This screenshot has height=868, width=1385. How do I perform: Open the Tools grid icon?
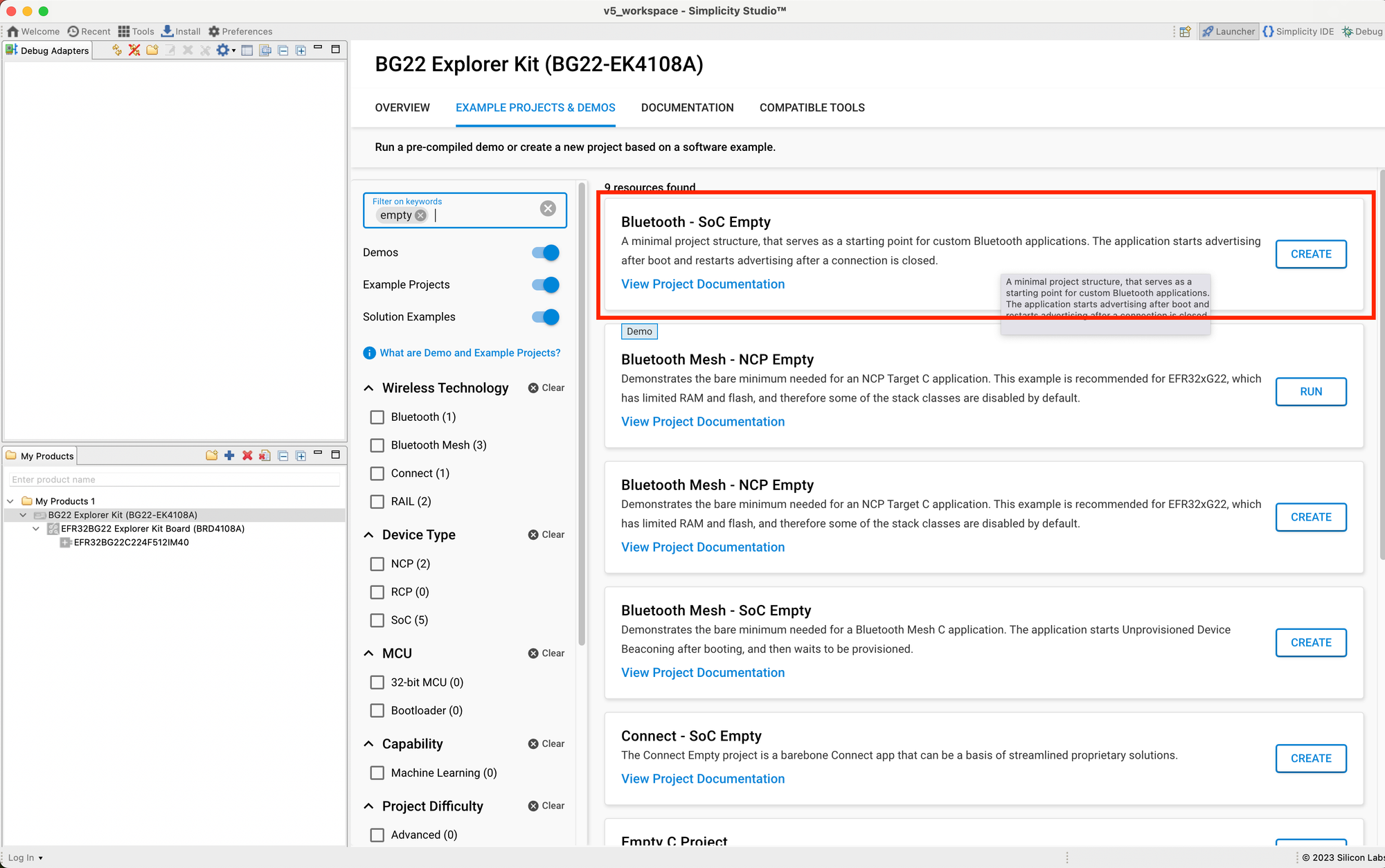point(124,31)
